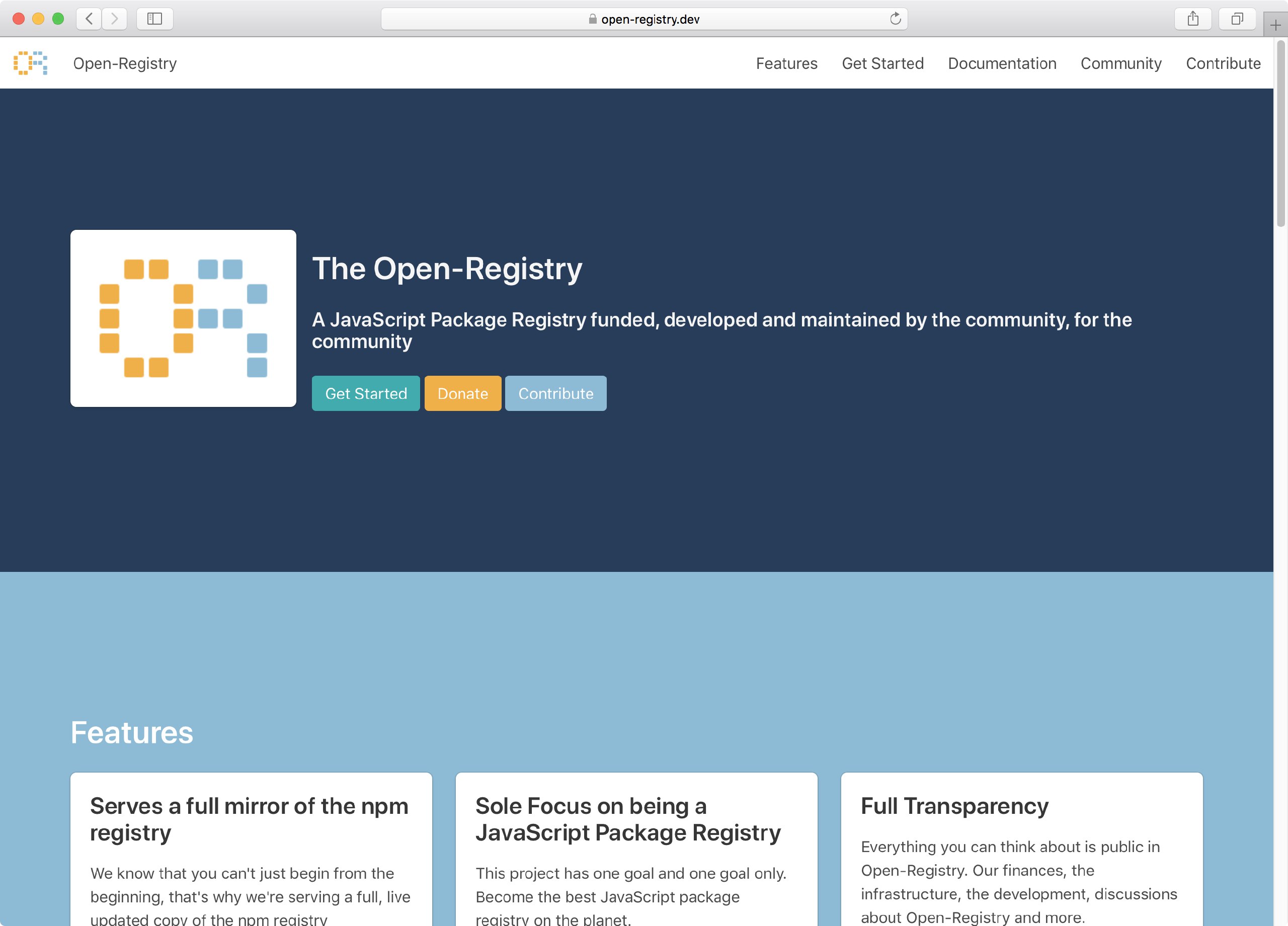Click the red close window button

[18, 19]
